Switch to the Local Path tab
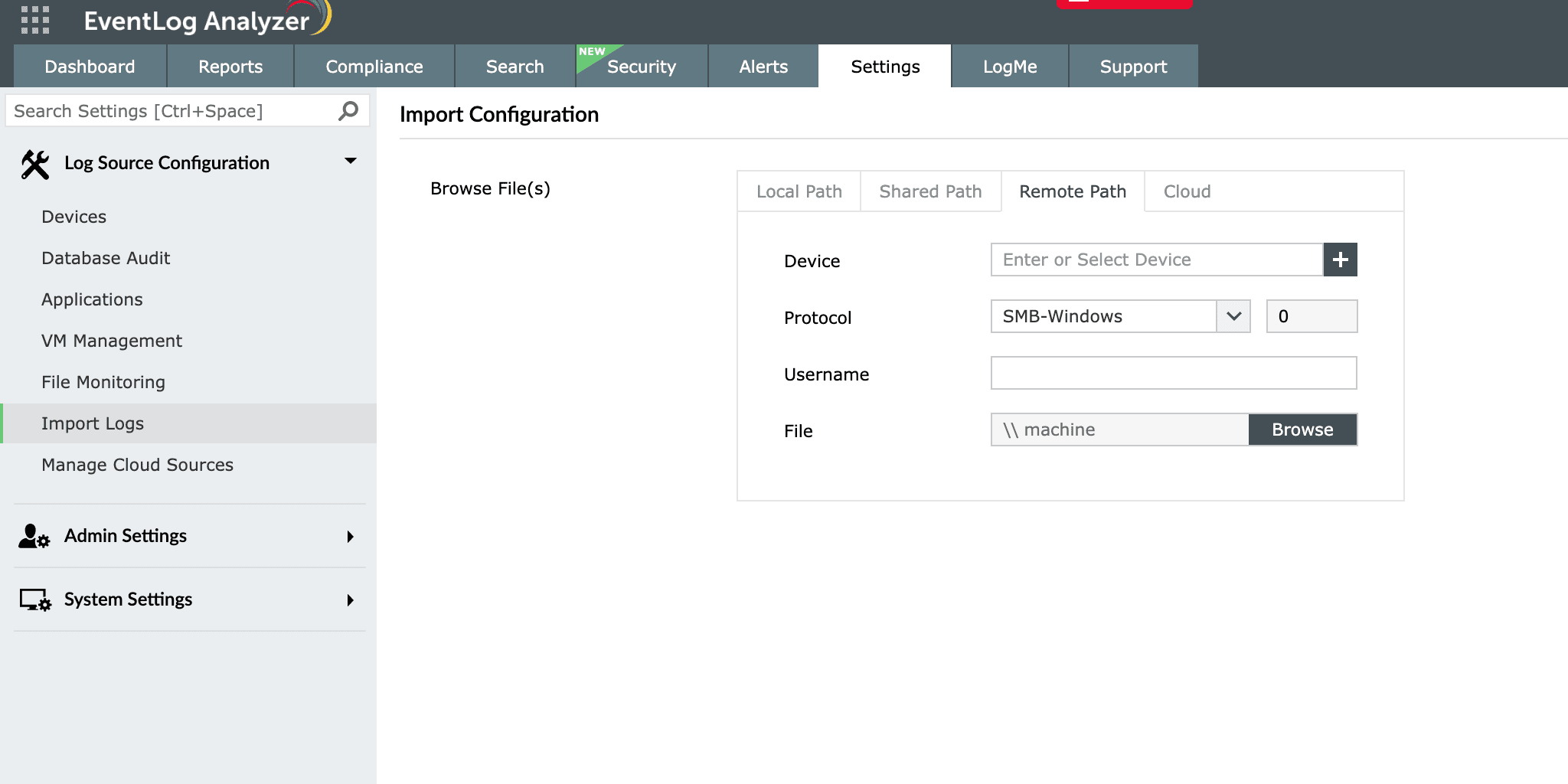 (799, 191)
